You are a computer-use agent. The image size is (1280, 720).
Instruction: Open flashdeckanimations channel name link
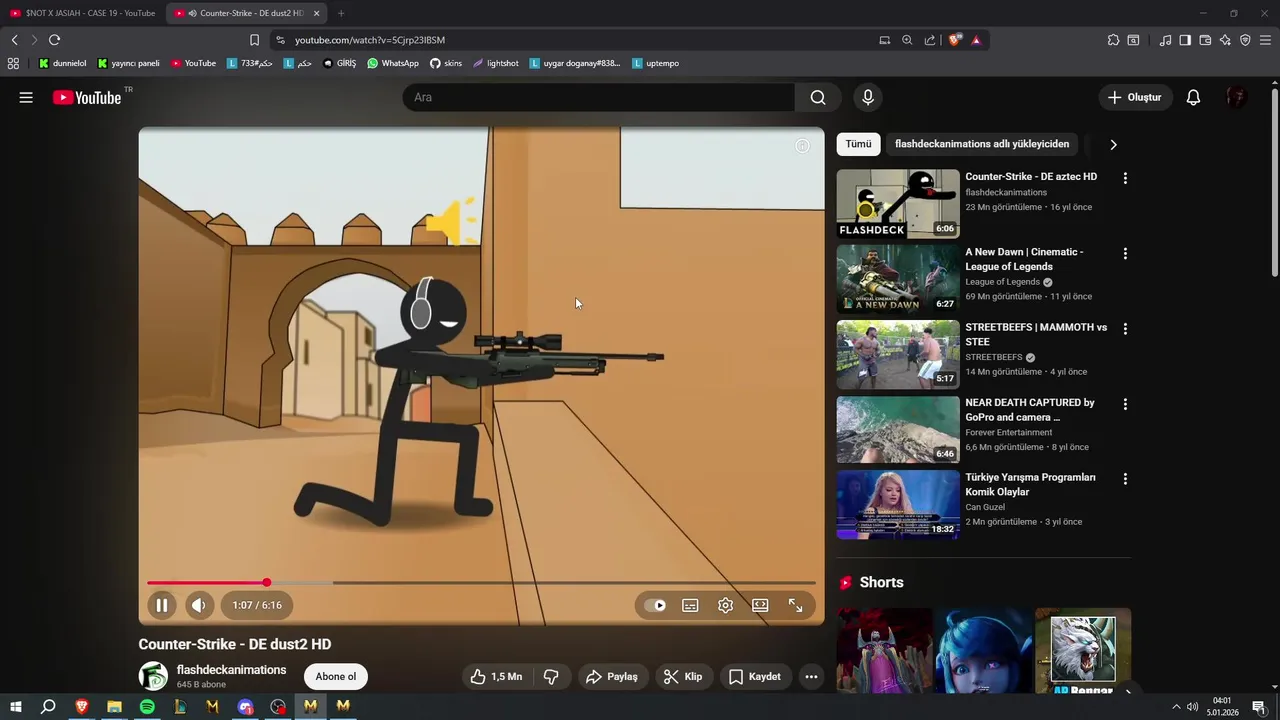tap(231, 670)
